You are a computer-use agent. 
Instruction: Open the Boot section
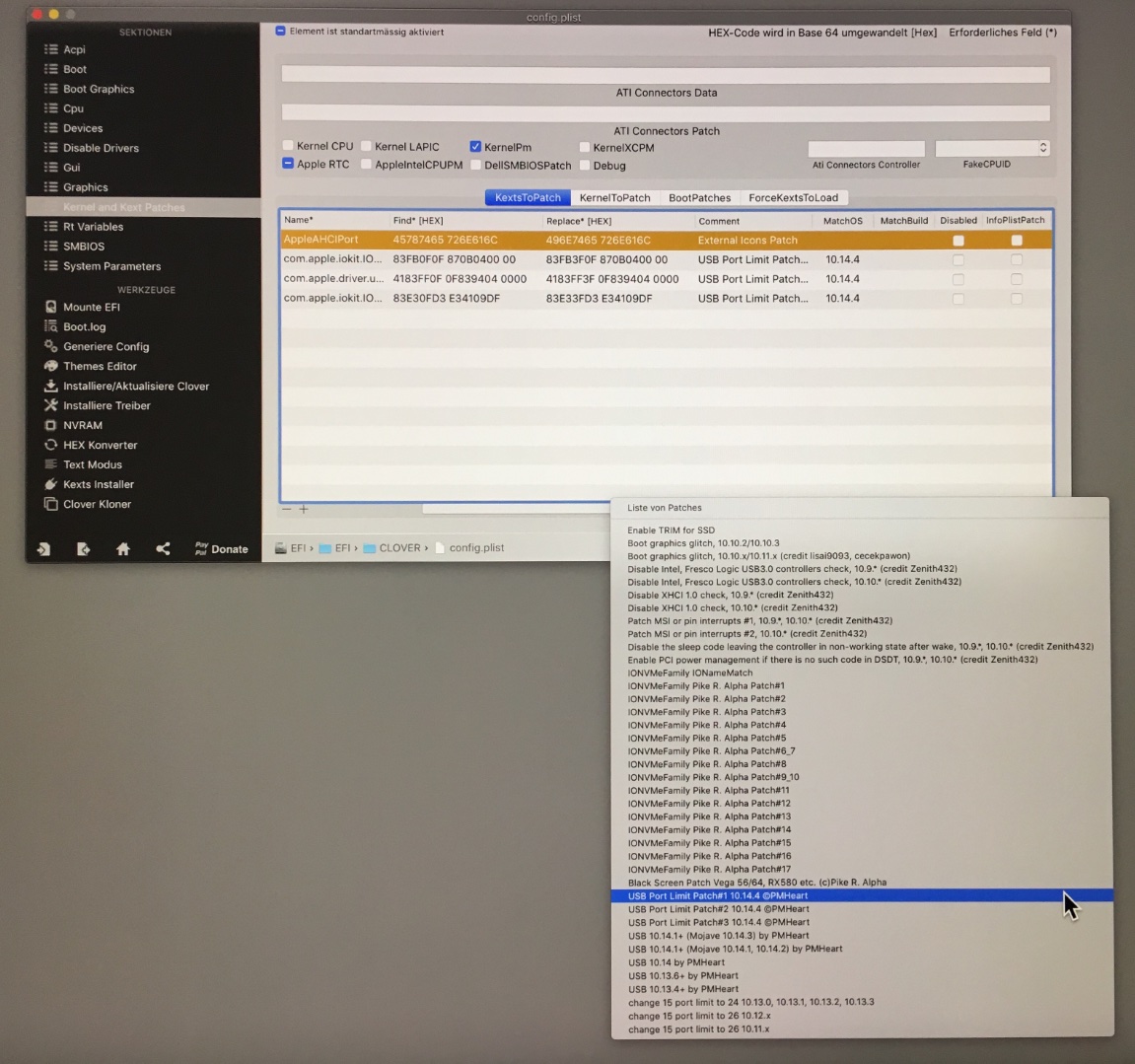pos(75,69)
